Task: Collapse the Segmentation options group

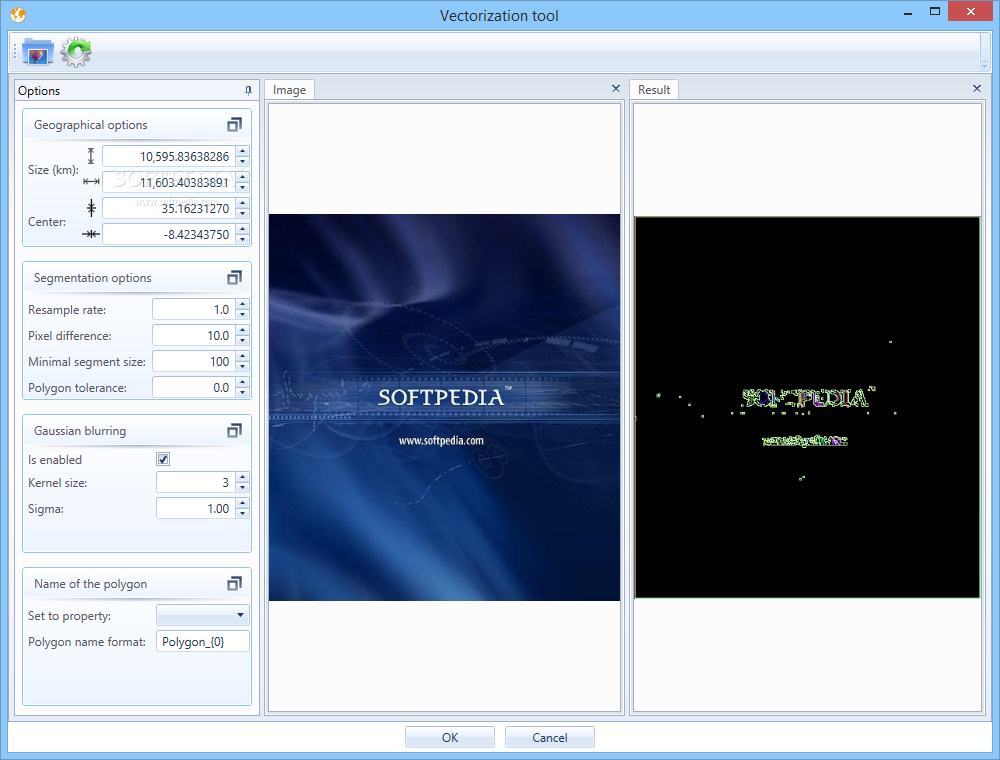Action: coord(234,278)
